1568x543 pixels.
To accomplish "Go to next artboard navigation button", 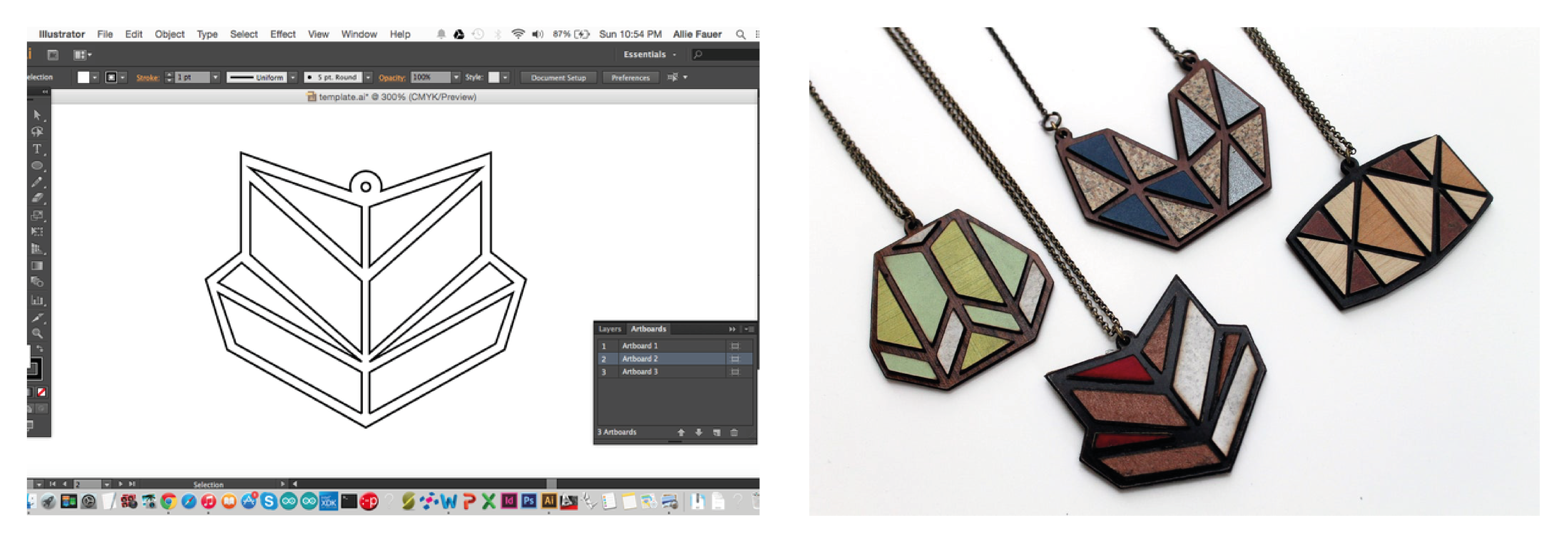I will tap(120, 484).
